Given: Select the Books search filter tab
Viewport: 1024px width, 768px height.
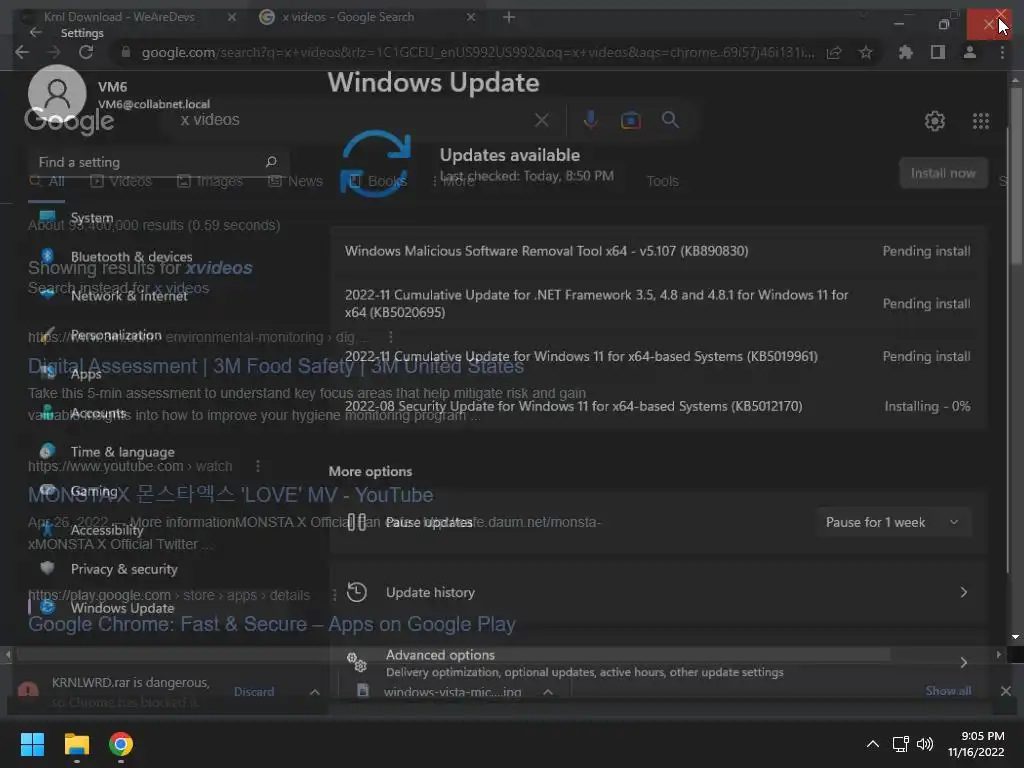Looking at the screenshot, I should 378,181.
